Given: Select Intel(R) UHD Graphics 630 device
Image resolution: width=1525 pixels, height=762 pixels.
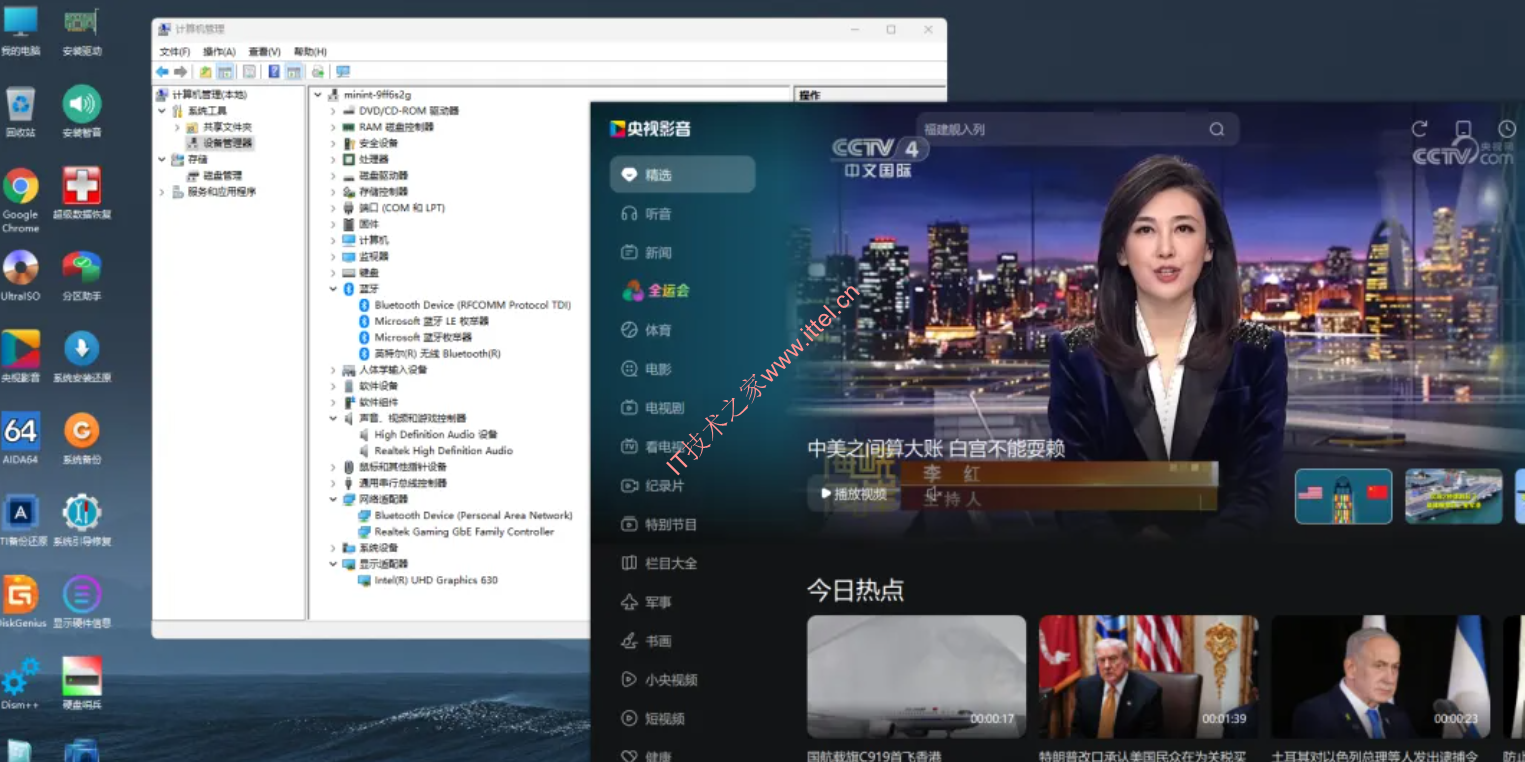Looking at the screenshot, I should tap(435, 580).
